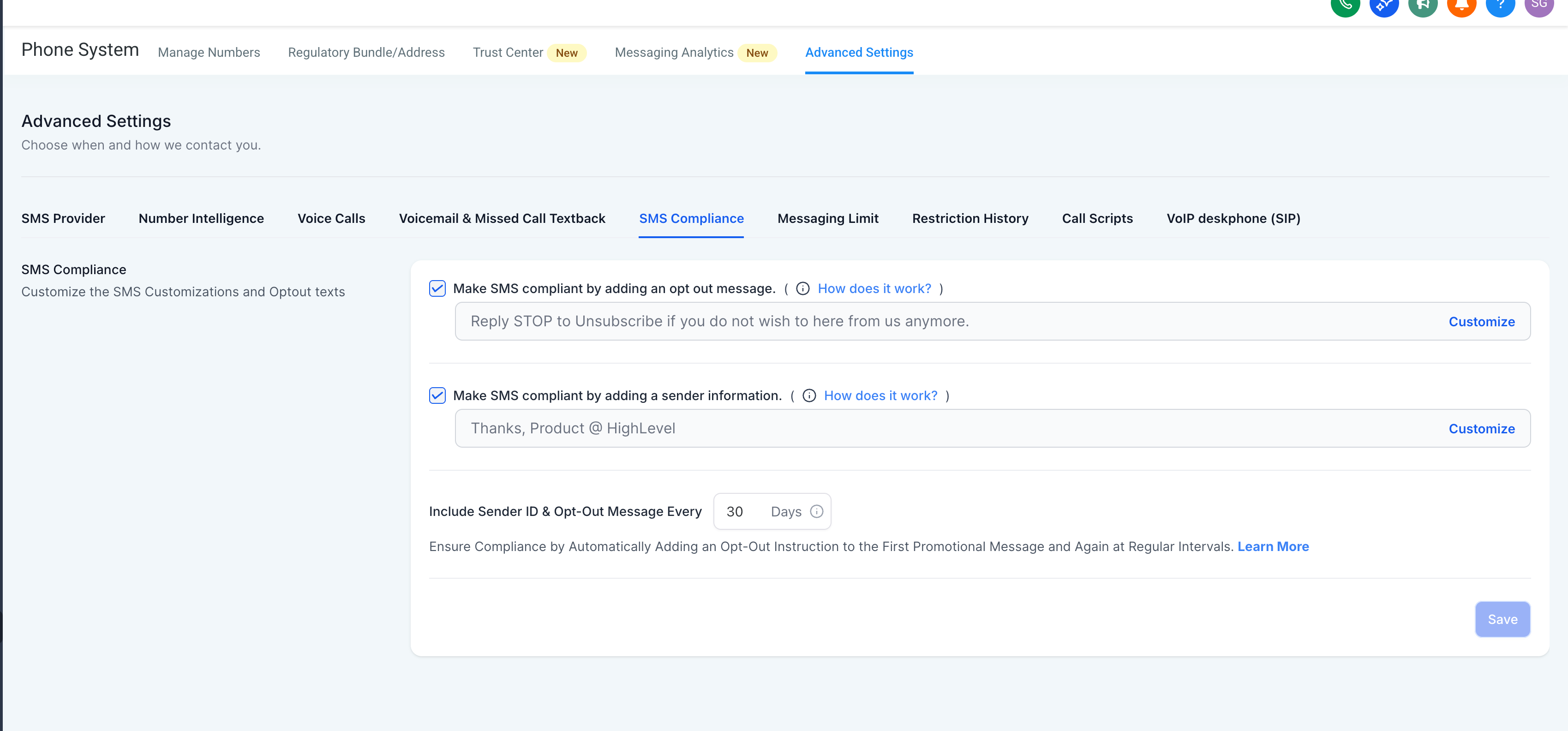
Task: Select the Trust Center menu item
Action: [508, 52]
